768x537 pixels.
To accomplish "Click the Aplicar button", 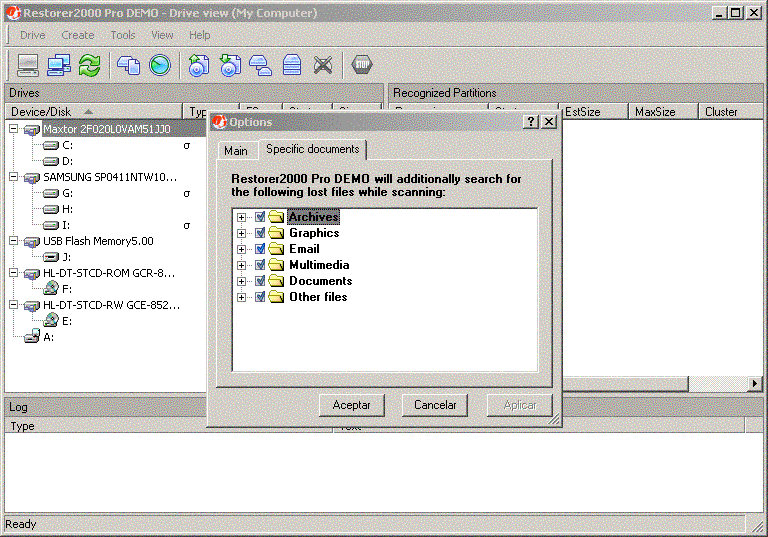I will (x=520, y=405).
